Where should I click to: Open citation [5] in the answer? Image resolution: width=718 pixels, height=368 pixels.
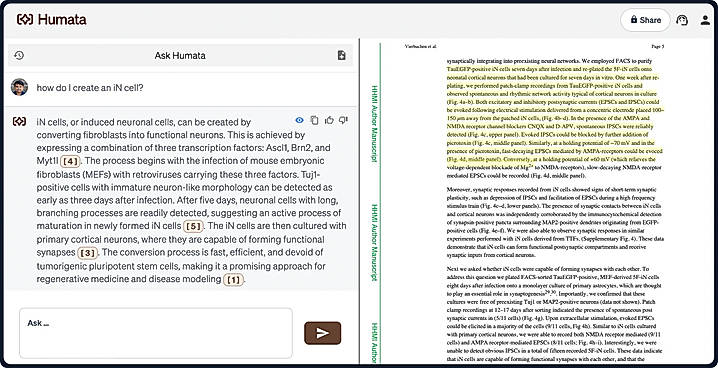coord(193,226)
